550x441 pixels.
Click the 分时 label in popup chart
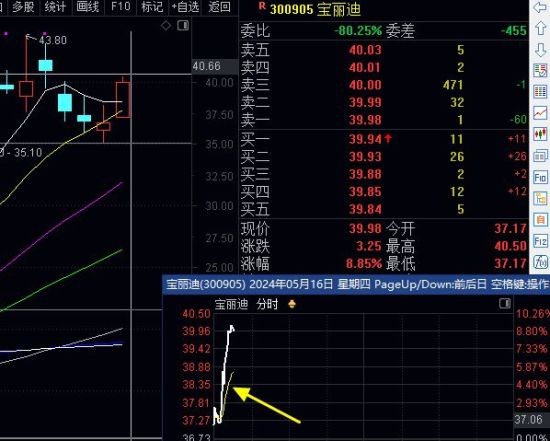[x=267, y=304]
